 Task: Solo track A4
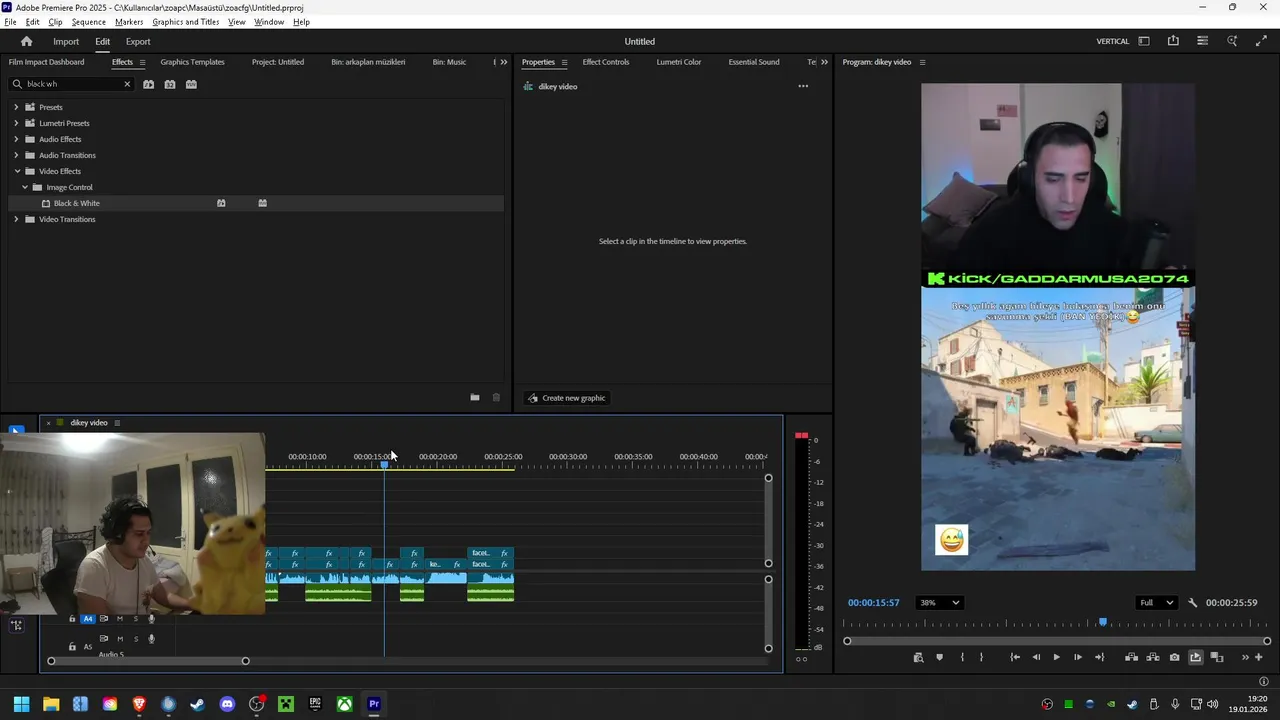pos(136,619)
